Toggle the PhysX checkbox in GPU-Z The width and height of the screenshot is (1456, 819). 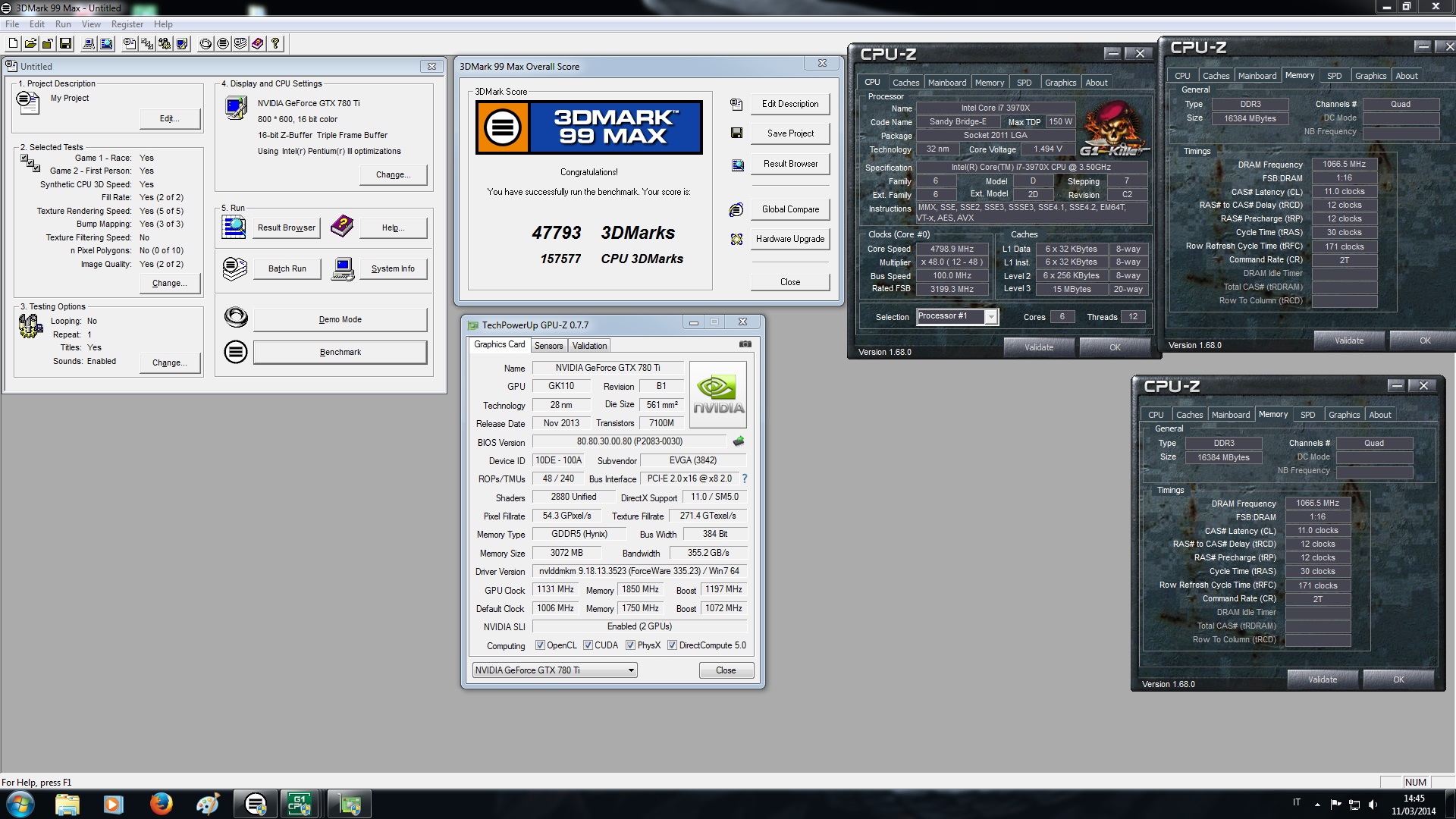[630, 645]
